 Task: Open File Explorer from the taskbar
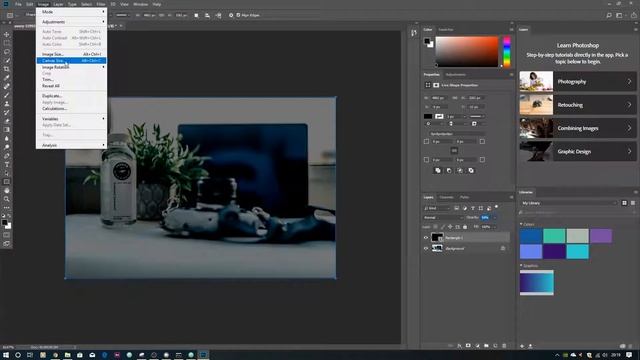pyautogui.click(x=67, y=355)
